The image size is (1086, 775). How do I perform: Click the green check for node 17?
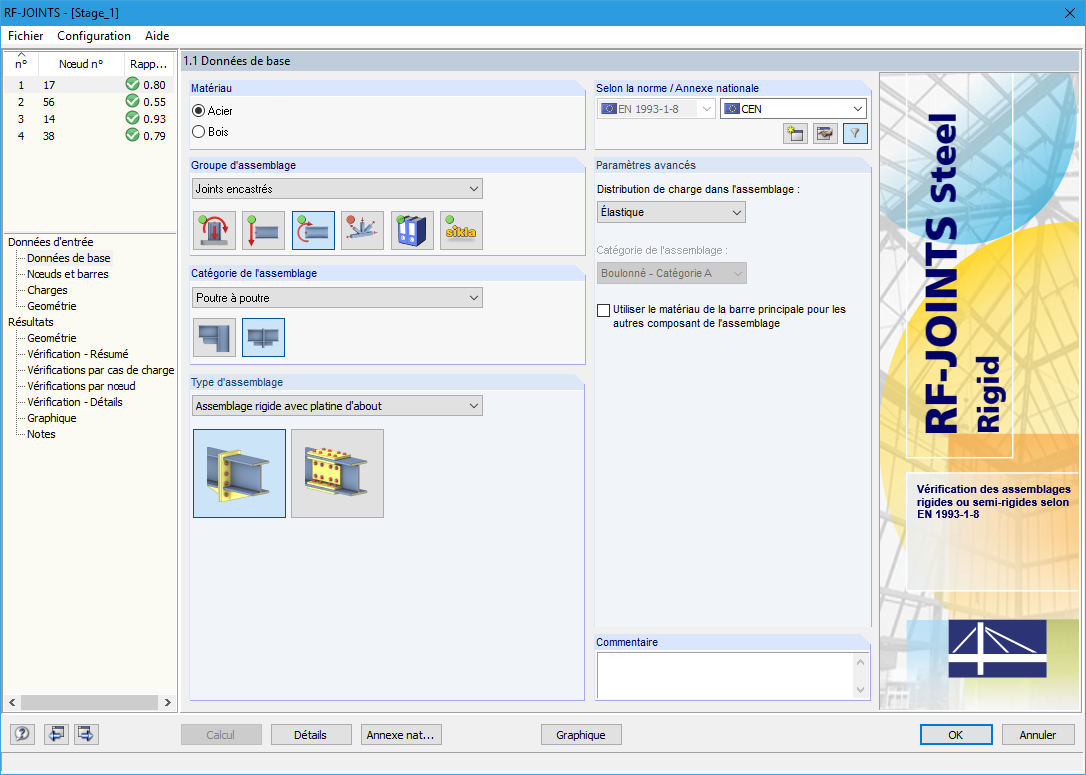click(x=132, y=84)
